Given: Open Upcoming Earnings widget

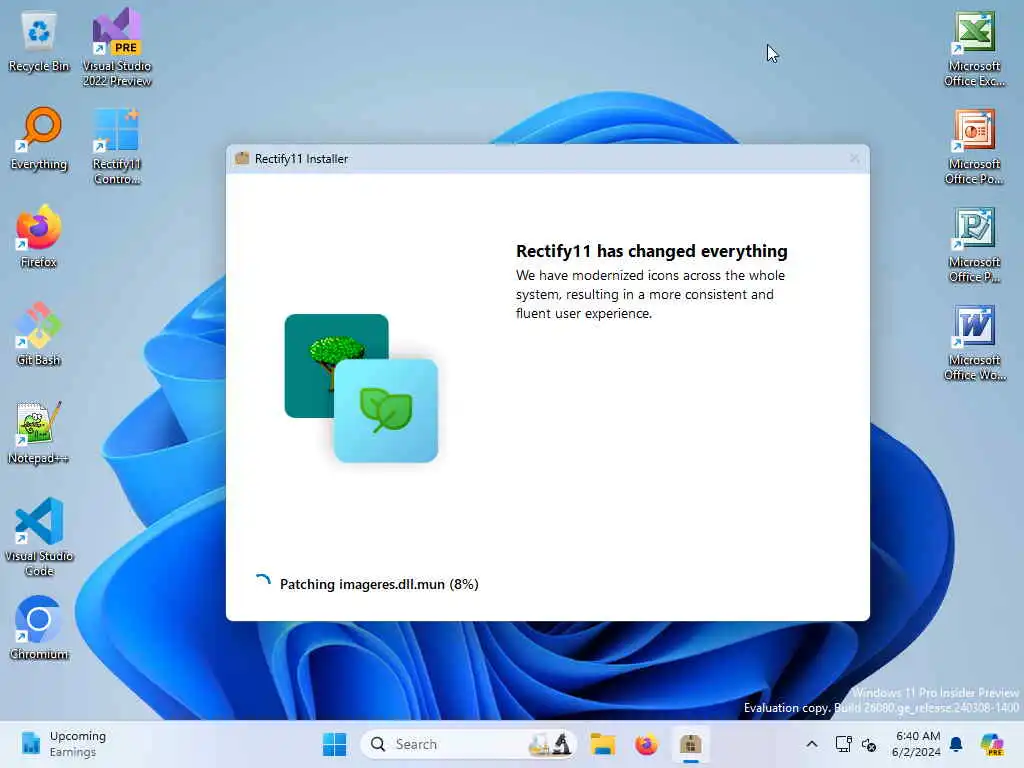Looking at the screenshot, I should tap(62, 744).
